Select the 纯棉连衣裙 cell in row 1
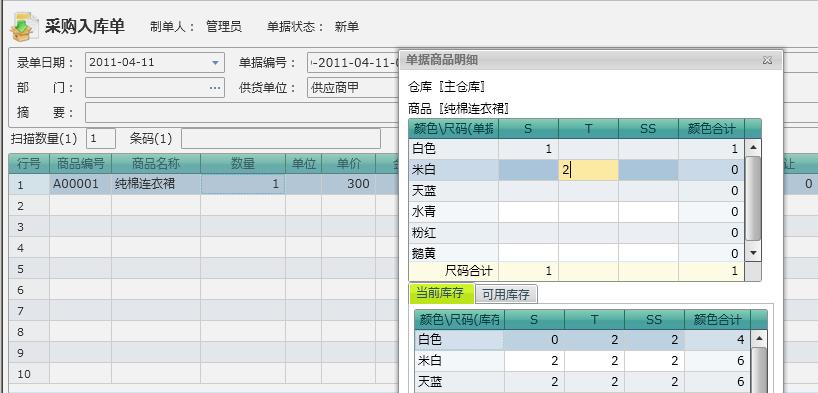Image resolution: width=818 pixels, height=393 pixels. (155, 184)
